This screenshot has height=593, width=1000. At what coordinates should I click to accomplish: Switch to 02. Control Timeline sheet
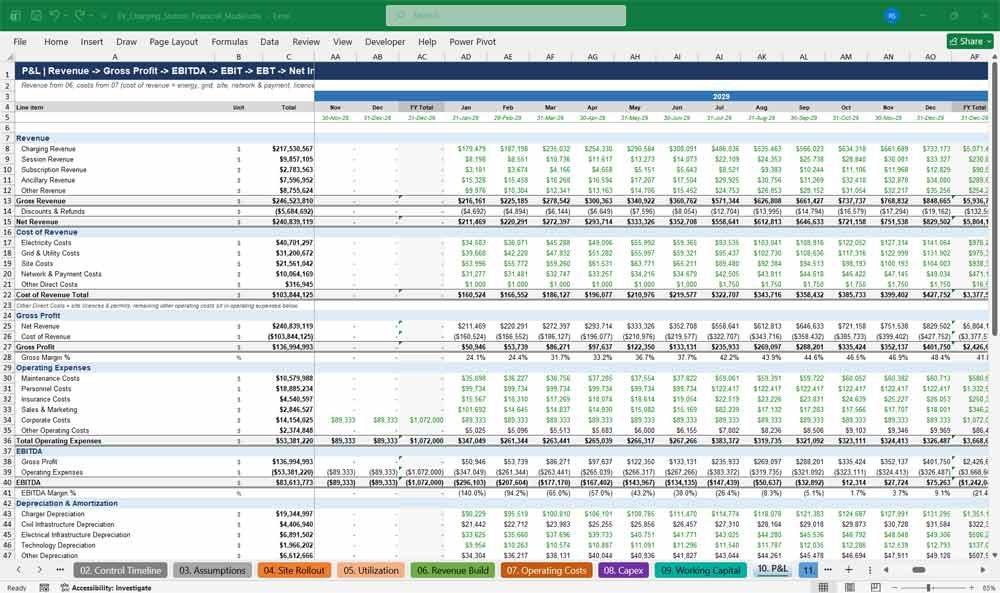pyautogui.click(x=120, y=570)
